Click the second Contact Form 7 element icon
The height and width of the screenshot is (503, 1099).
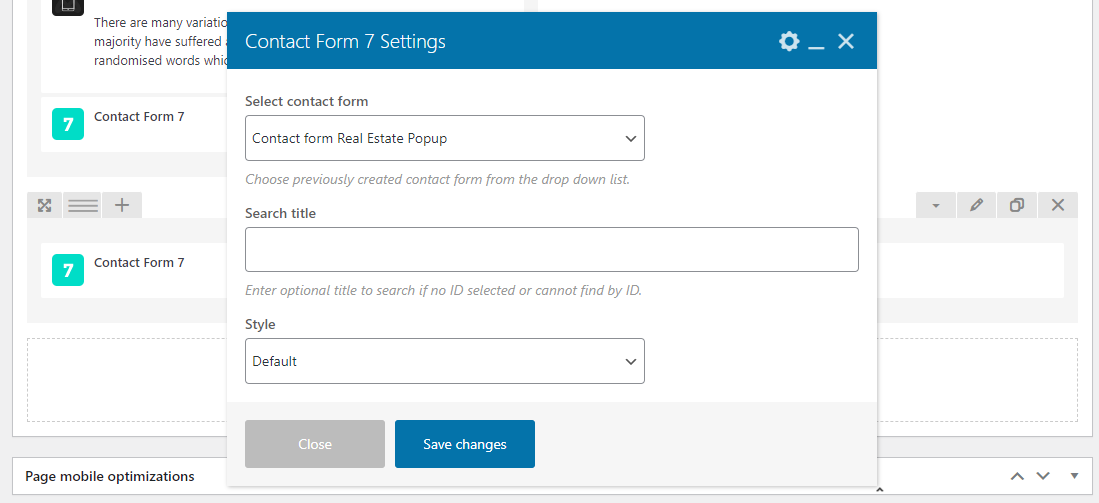[x=67, y=270]
